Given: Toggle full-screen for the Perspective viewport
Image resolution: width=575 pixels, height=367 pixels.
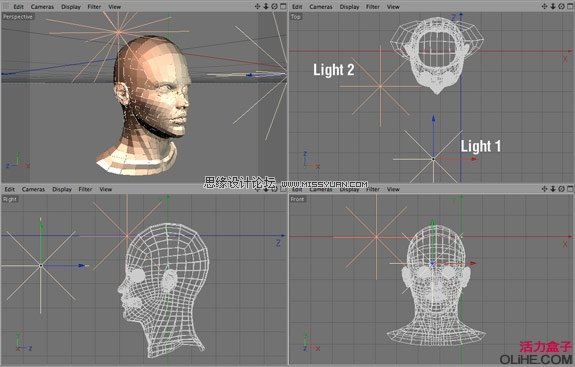Looking at the screenshot, I should pos(283,6).
